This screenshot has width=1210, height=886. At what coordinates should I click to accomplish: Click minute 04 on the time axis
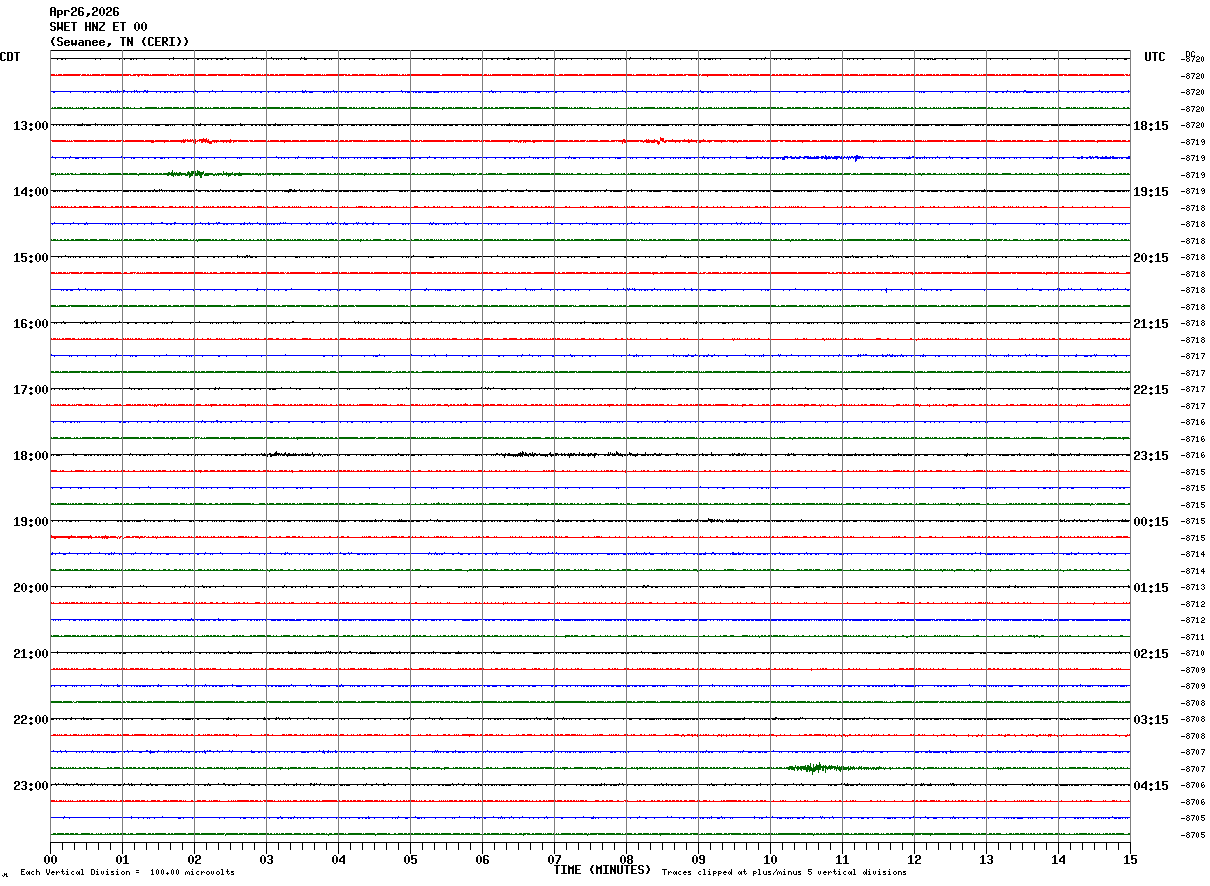[x=339, y=859]
